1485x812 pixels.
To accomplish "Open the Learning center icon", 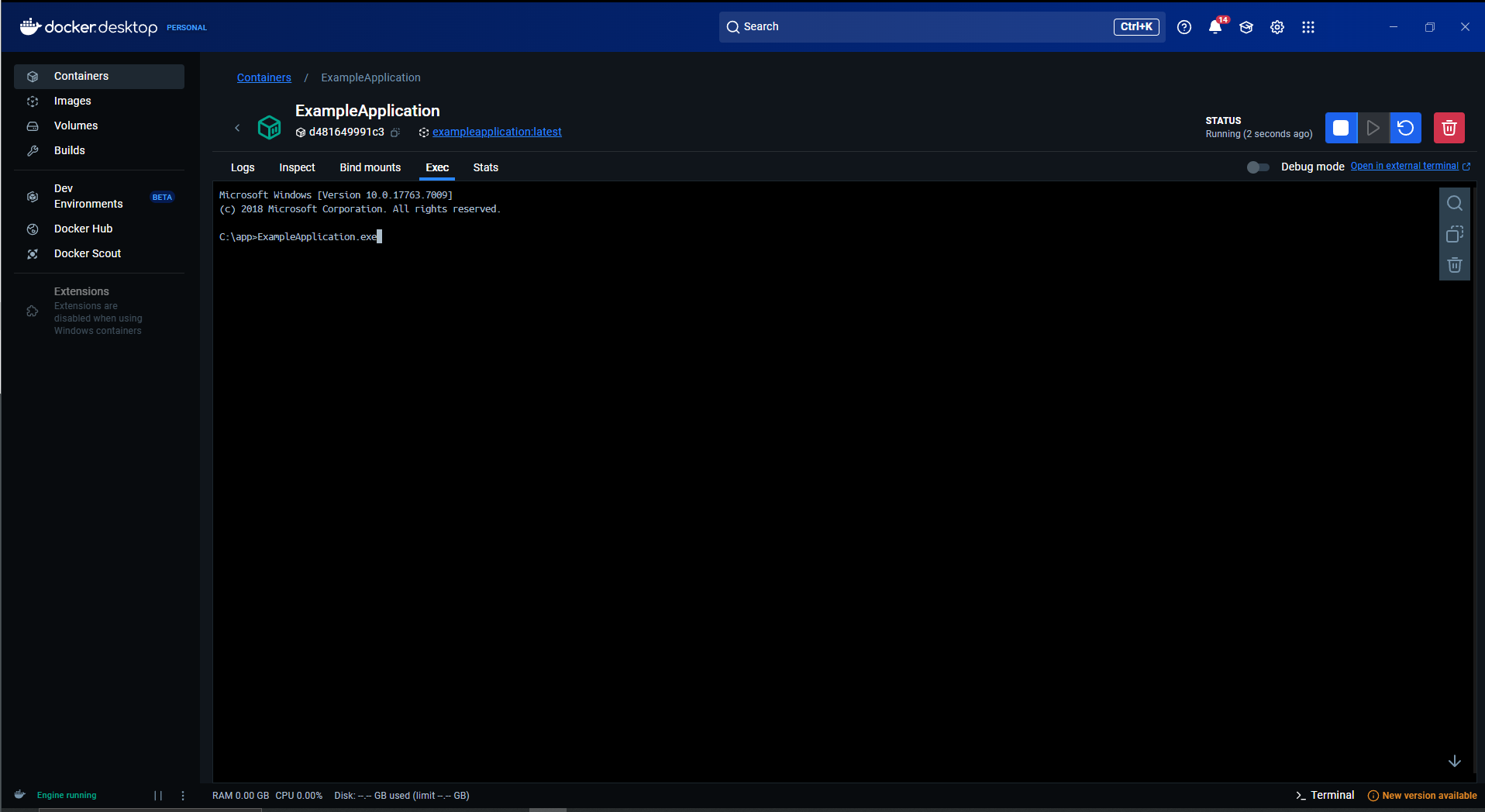I will pyautogui.click(x=1246, y=27).
